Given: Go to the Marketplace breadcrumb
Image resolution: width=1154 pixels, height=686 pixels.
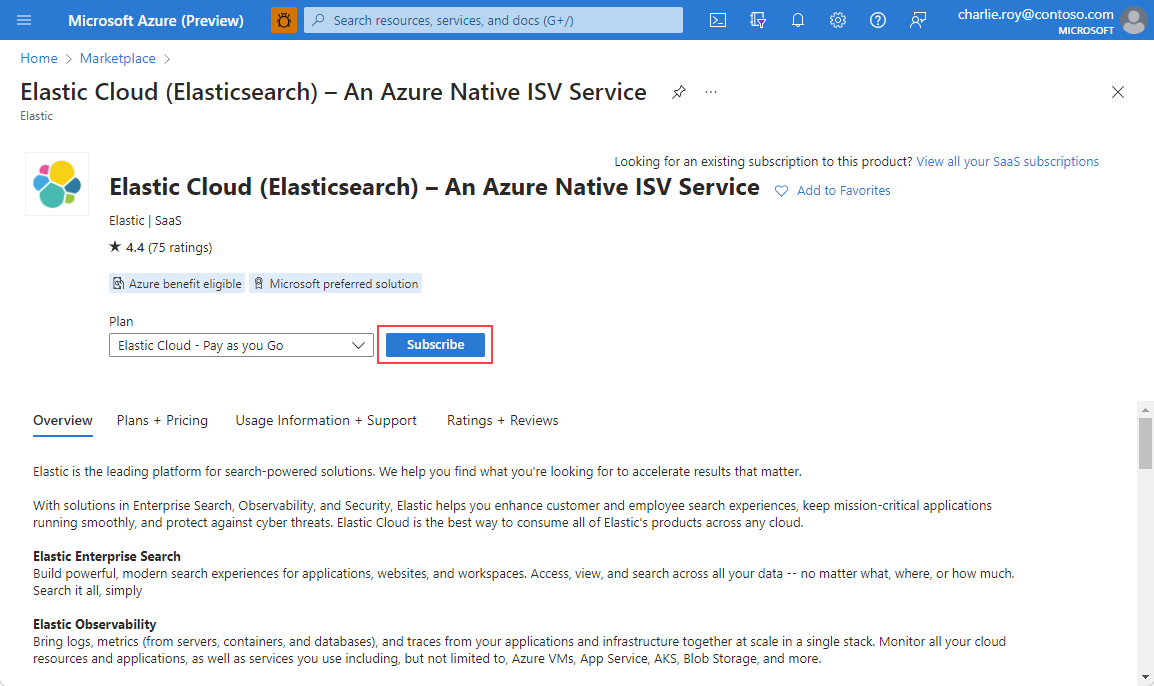Looking at the screenshot, I should pos(118,58).
